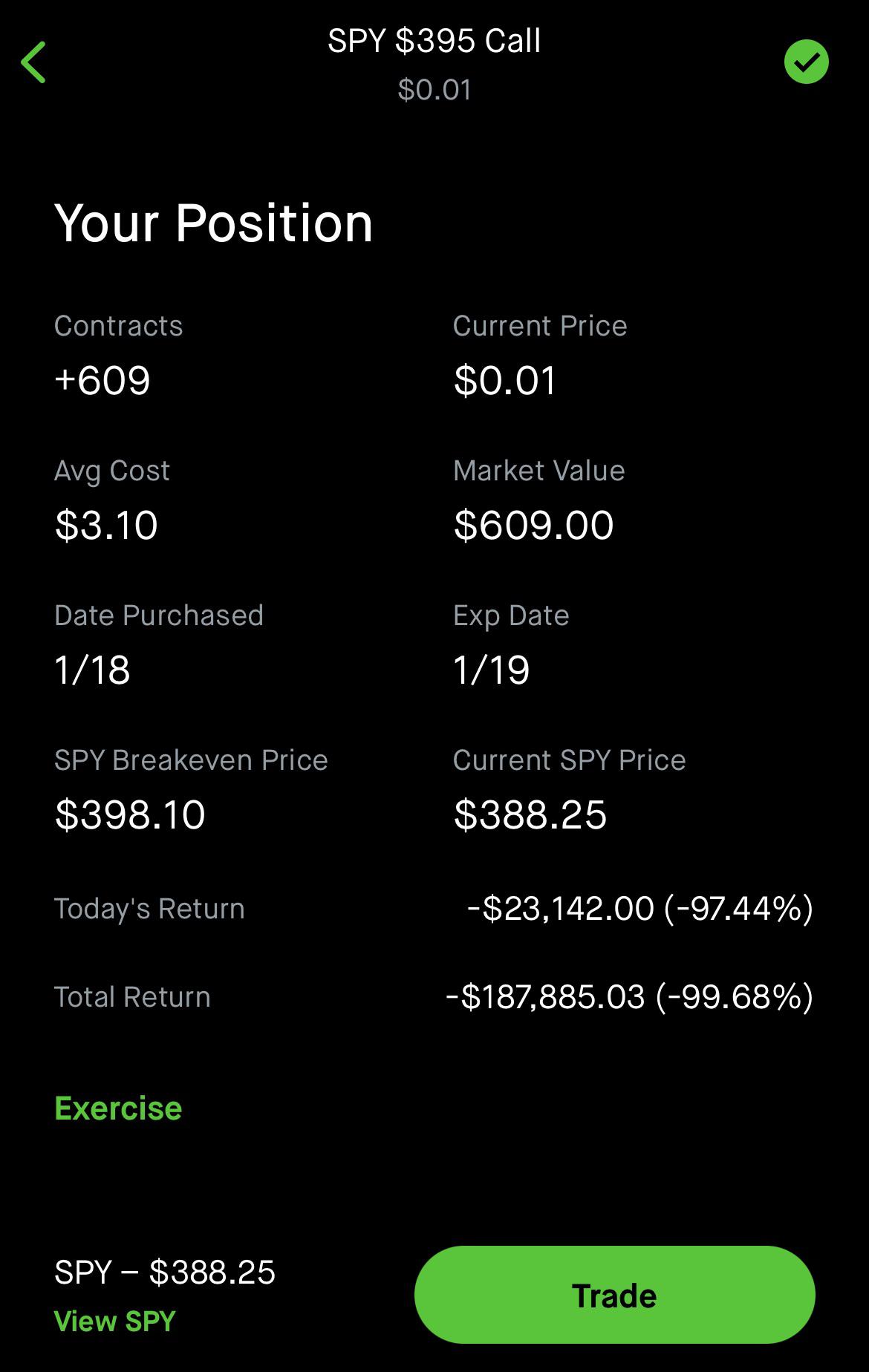Open the View SPY link
The width and height of the screenshot is (869, 1372).
pyautogui.click(x=115, y=1322)
